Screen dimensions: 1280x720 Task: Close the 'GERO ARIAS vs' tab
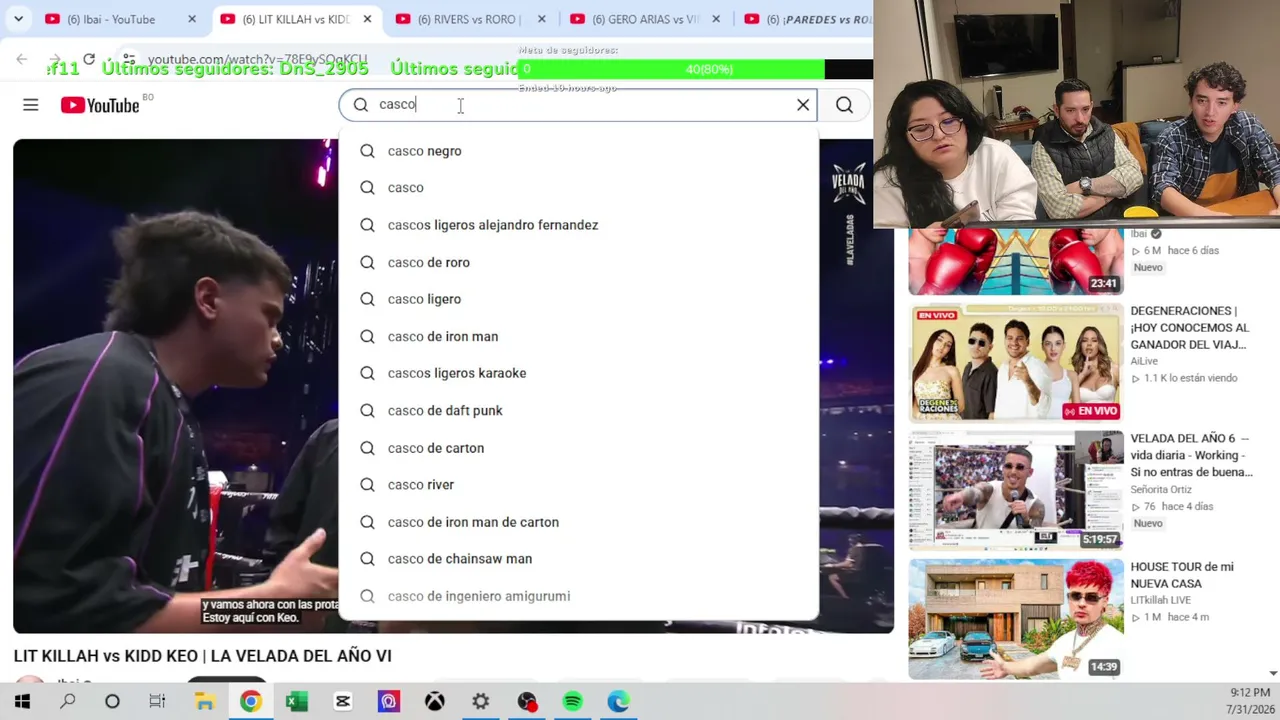click(x=716, y=19)
